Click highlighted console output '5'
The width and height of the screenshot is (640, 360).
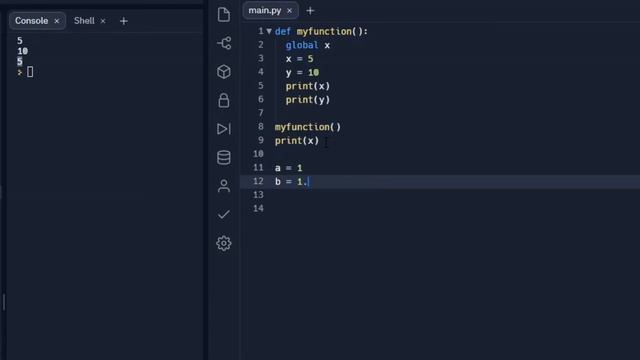pos(20,62)
